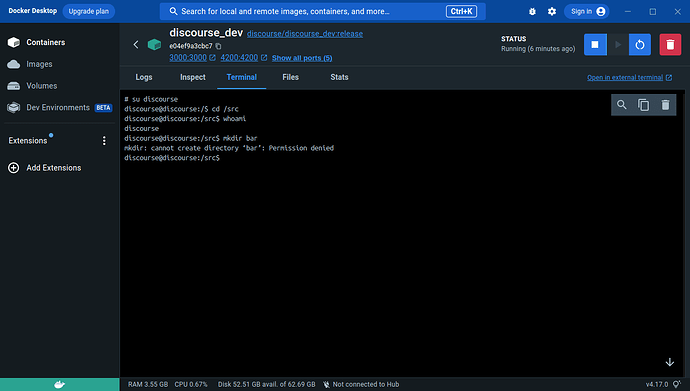This screenshot has width=690, height=391.
Task: Search the terminal with the magnifier icon
Action: (622, 105)
